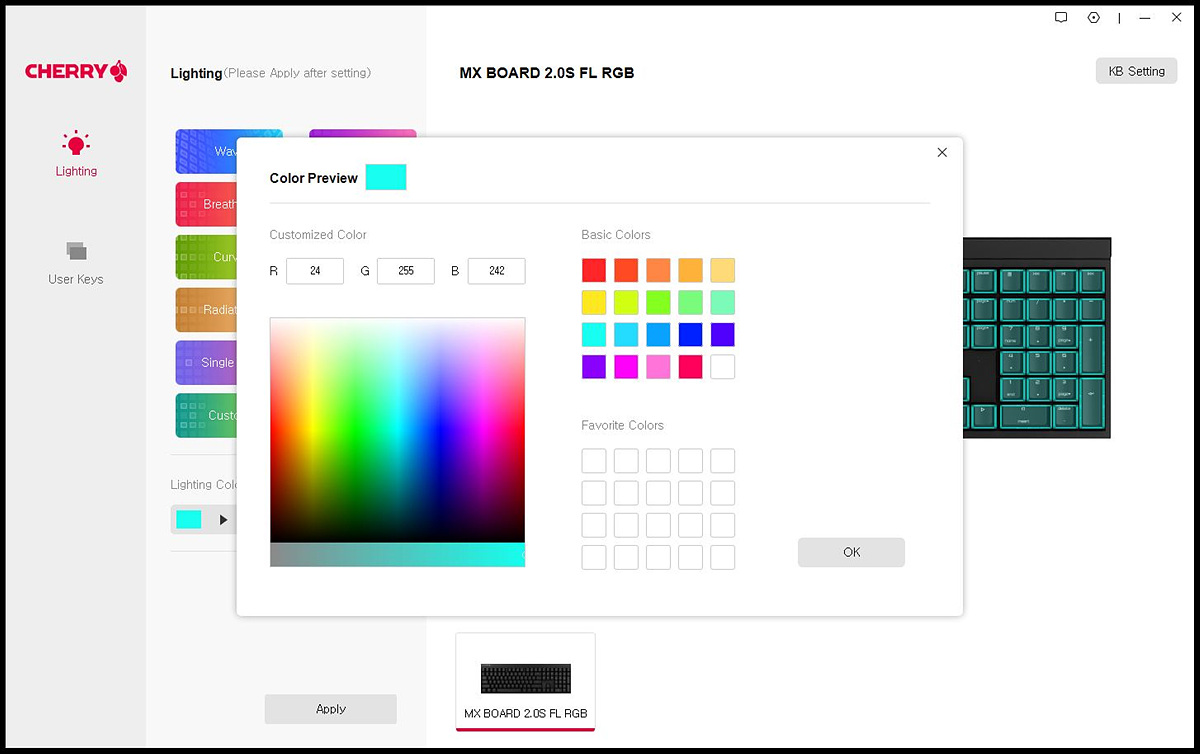Choose the yellow basic color
1200x754 pixels.
(594, 302)
